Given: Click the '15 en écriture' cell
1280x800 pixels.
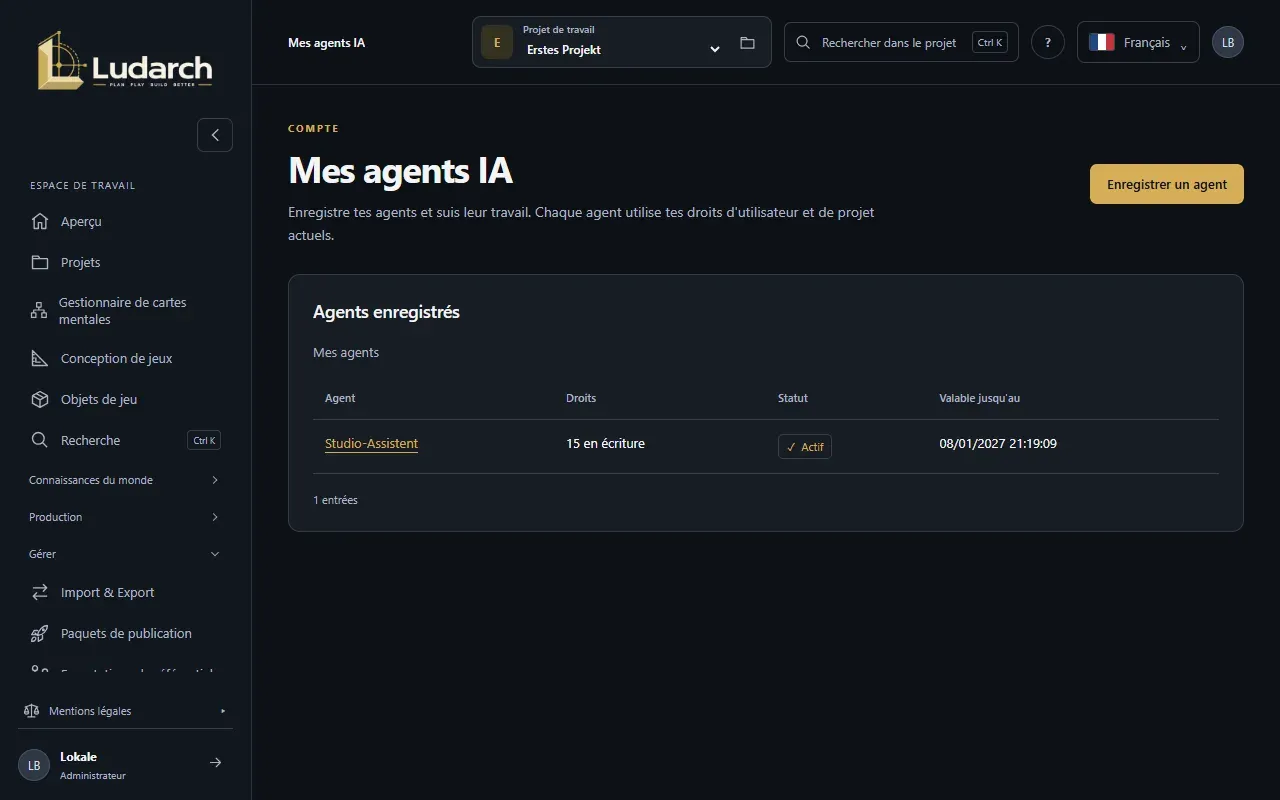Looking at the screenshot, I should 605,443.
